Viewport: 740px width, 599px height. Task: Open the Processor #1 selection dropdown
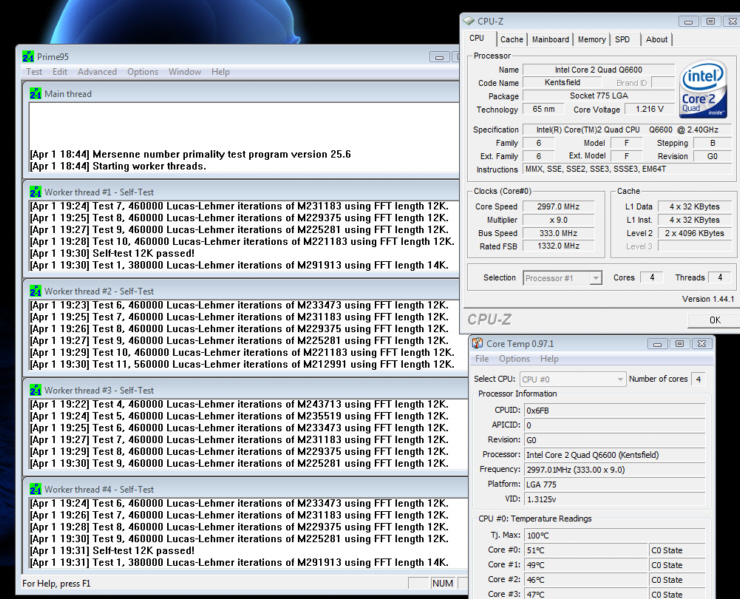[563, 278]
